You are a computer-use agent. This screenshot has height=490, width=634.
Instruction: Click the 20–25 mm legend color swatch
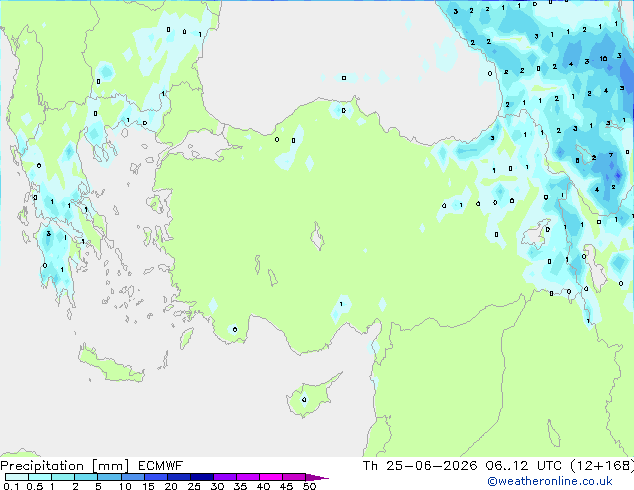tap(179, 477)
